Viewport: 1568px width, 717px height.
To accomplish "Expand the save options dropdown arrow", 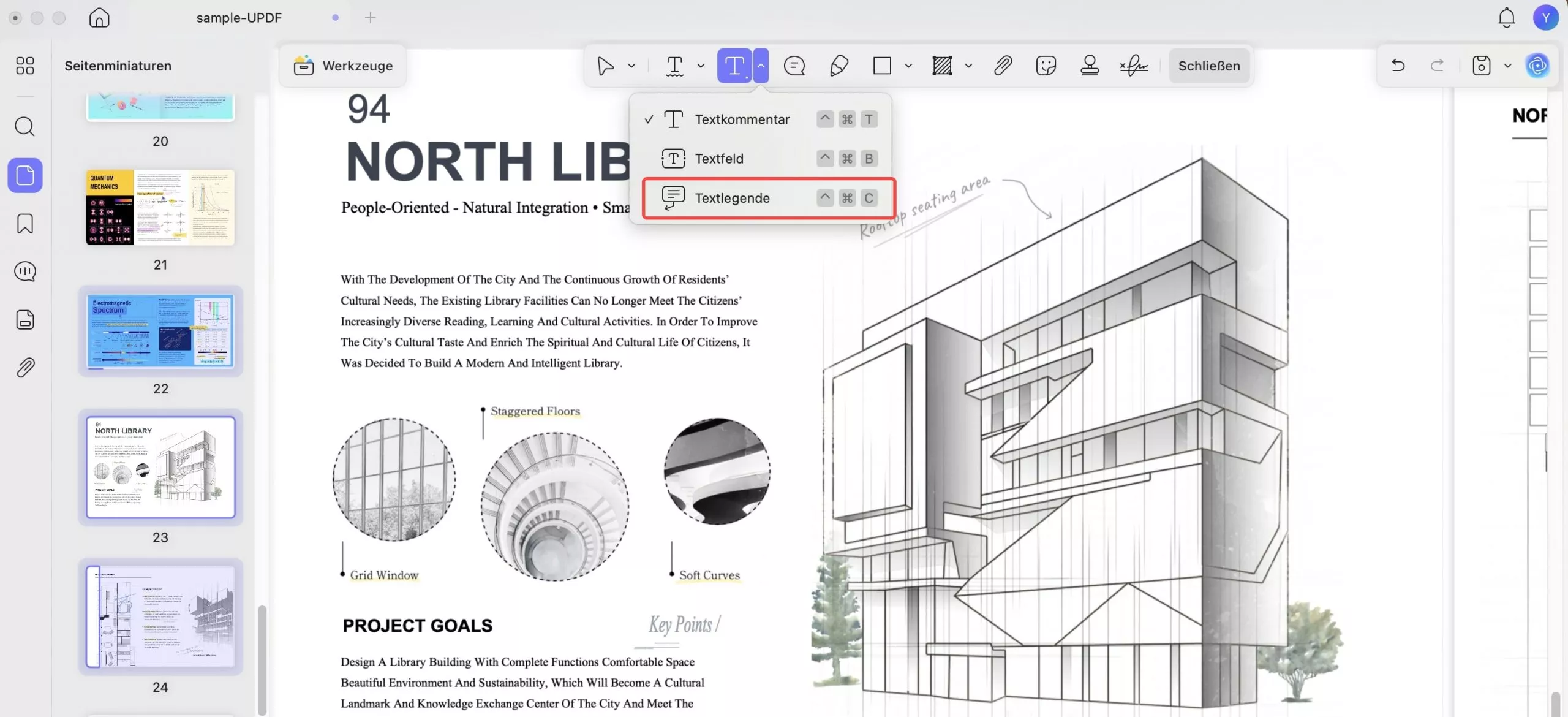I will click(x=1507, y=66).
